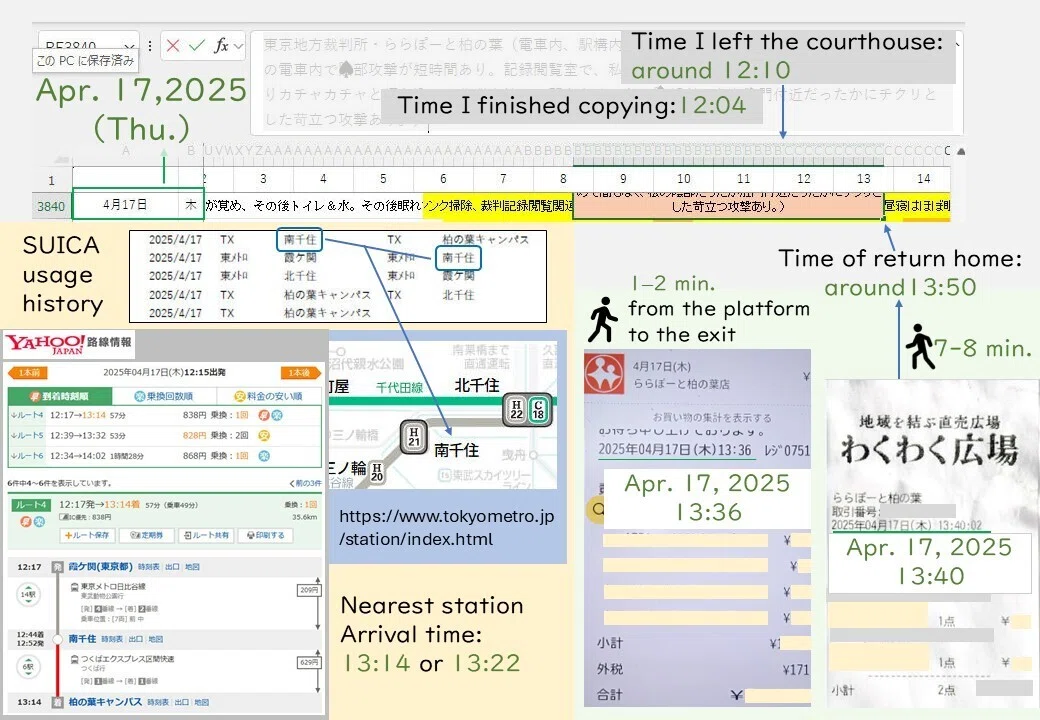Image resolution: width=1040 pixels, height=720 pixels.
Task: Expand the ルート5 result row
Action: coord(164,436)
